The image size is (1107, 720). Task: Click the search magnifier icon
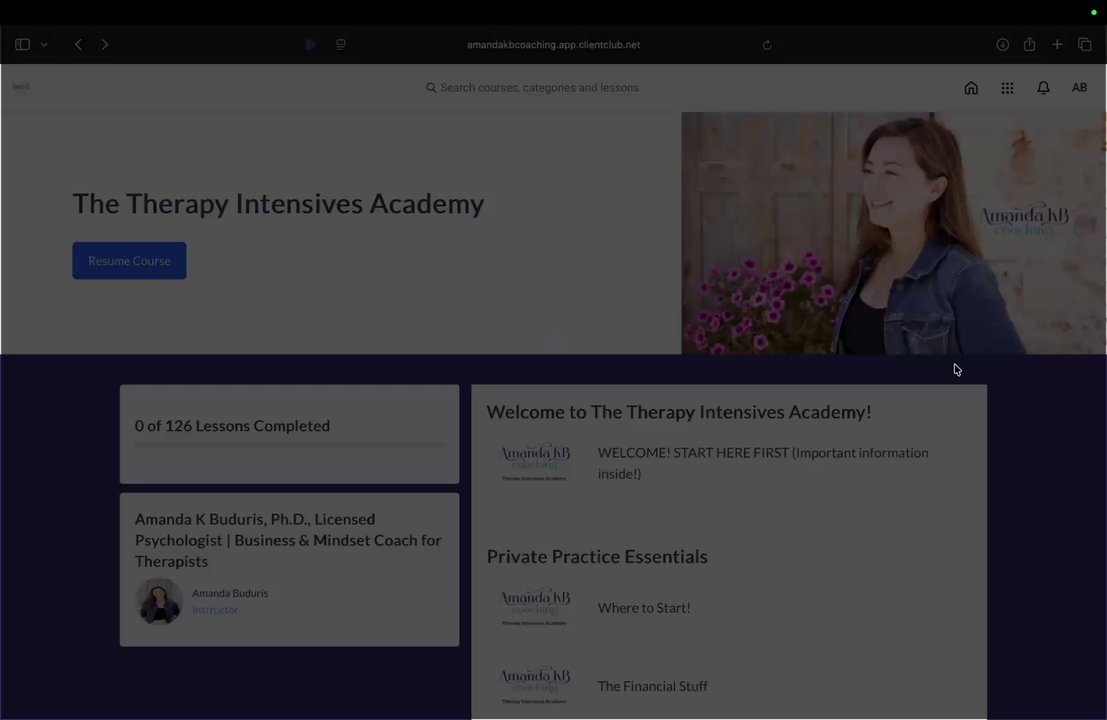(x=431, y=88)
